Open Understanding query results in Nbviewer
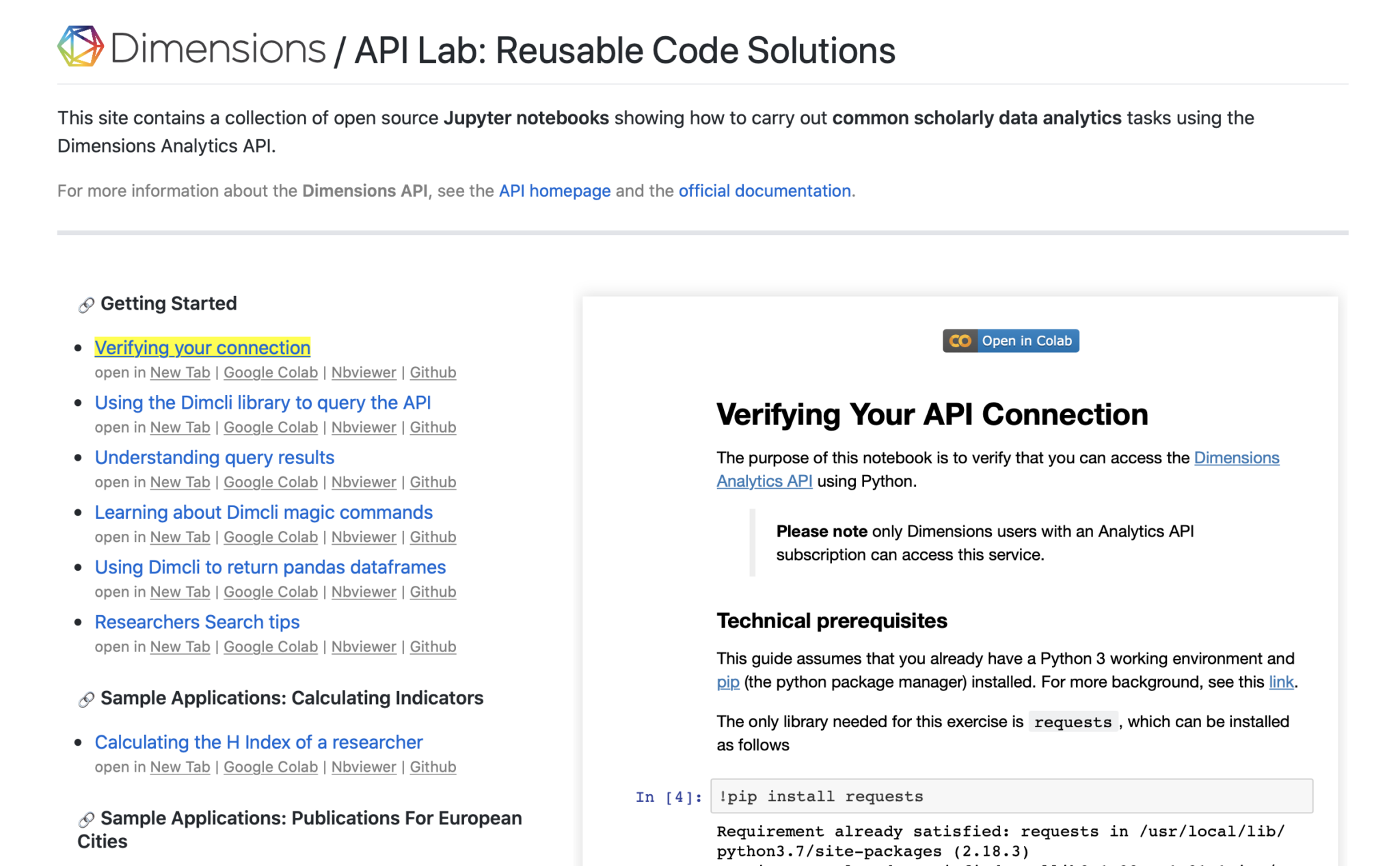This screenshot has height=866, width=1400. pyautogui.click(x=363, y=482)
